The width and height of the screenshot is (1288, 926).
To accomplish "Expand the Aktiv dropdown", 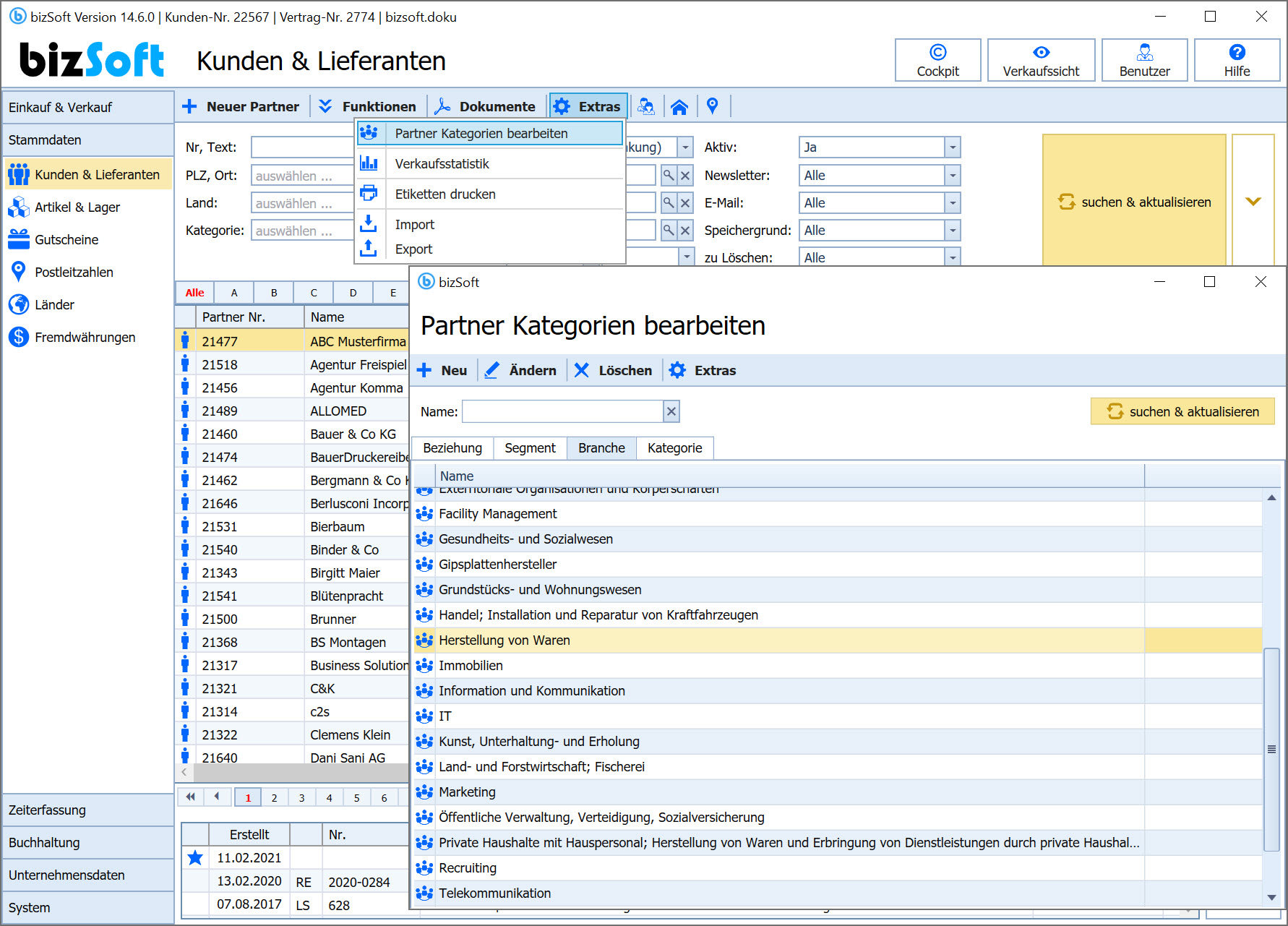I will [x=953, y=147].
